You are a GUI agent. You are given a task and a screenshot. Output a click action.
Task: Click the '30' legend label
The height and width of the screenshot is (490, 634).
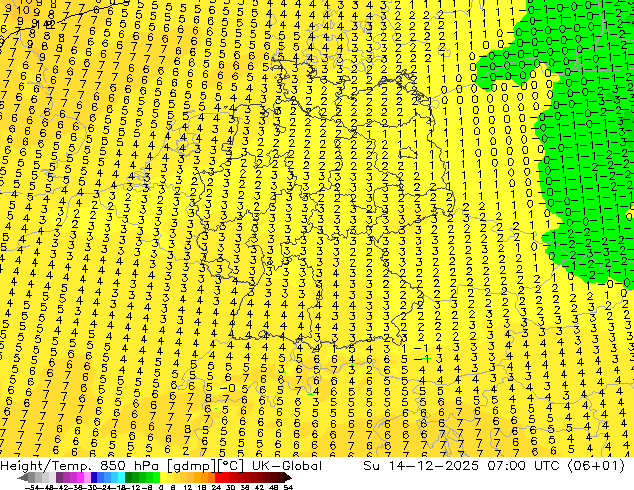click(230, 487)
